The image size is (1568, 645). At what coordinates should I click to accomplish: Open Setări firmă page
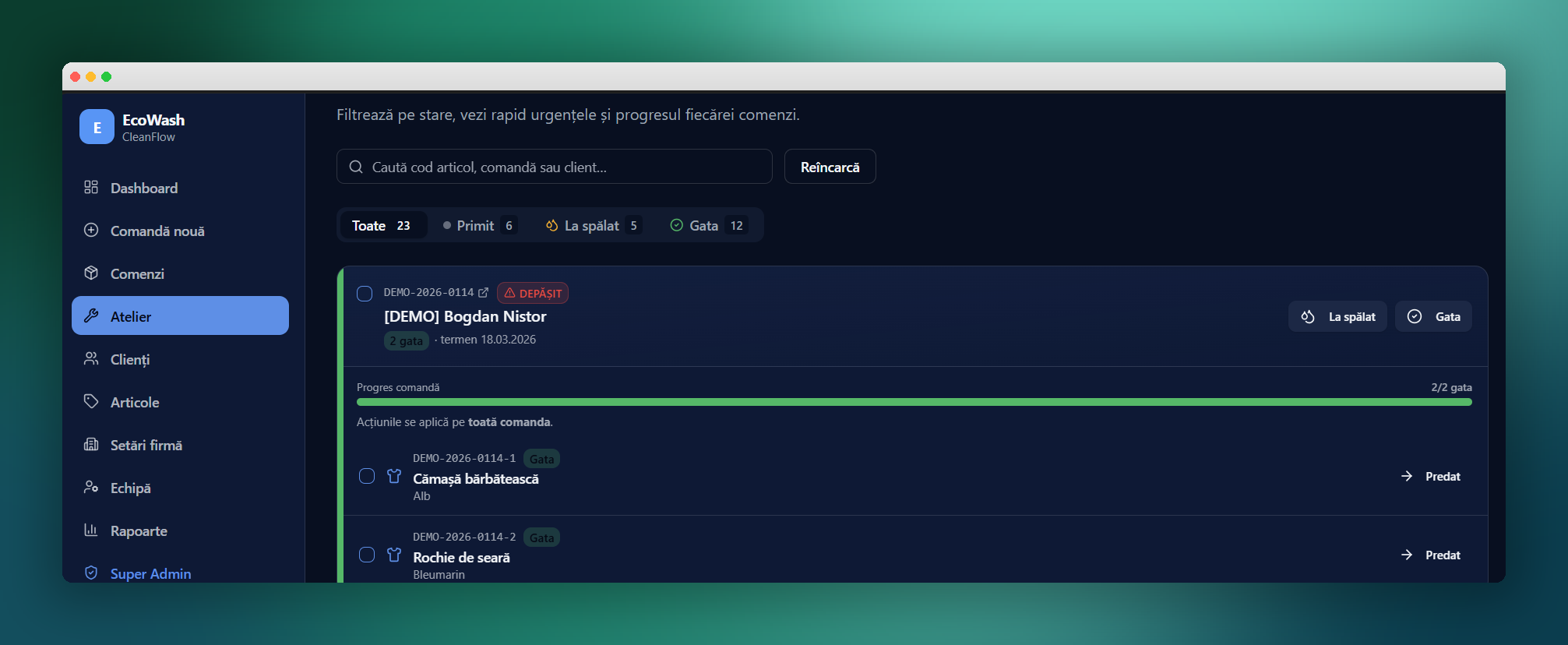click(x=180, y=445)
